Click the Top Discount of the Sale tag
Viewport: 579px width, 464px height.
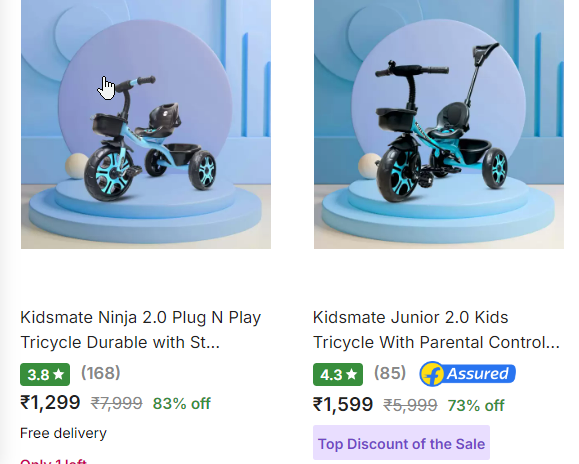coord(401,443)
